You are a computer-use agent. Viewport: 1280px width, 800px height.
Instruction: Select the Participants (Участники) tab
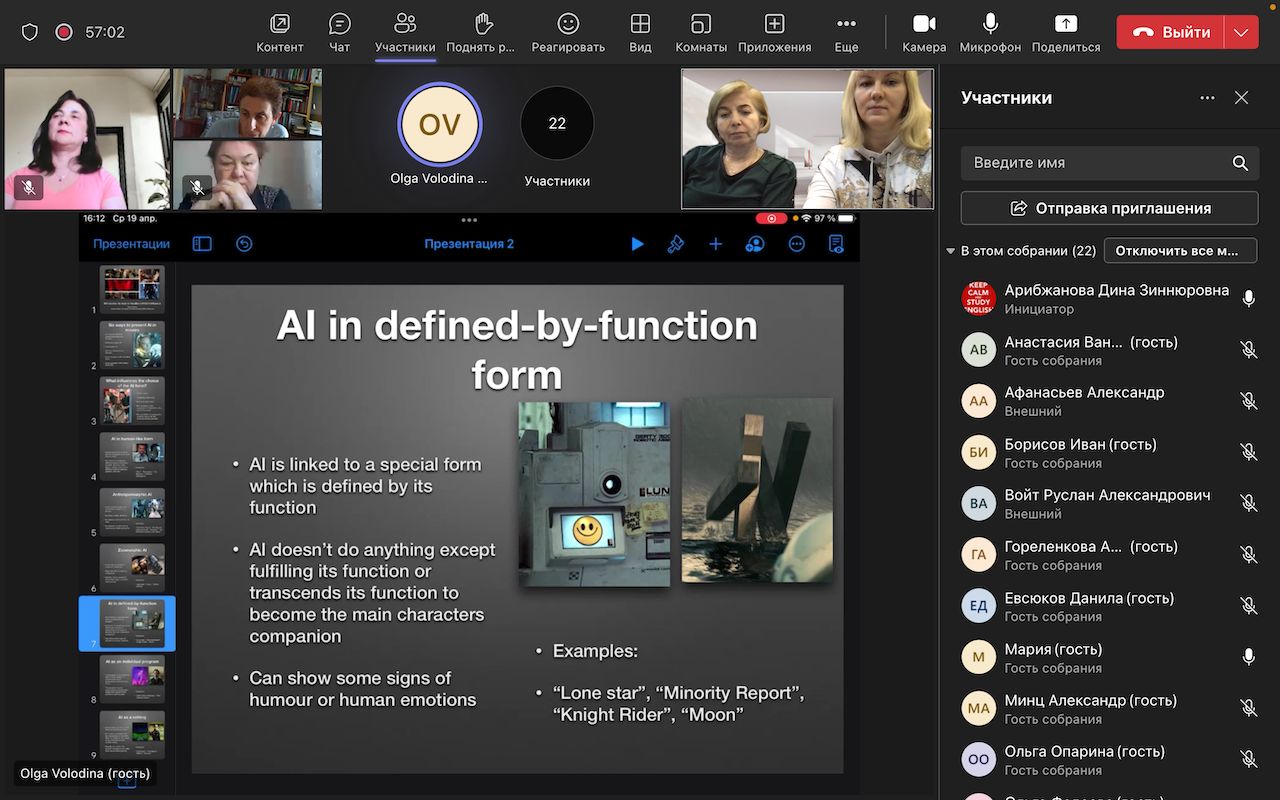click(405, 24)
